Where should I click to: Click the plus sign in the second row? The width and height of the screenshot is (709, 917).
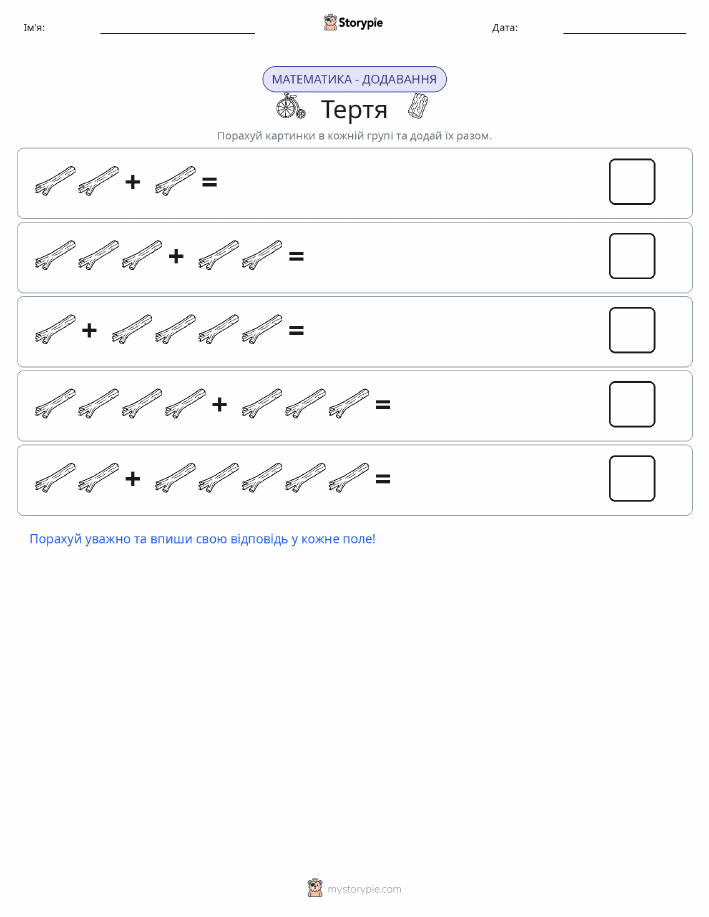[175, 256]
